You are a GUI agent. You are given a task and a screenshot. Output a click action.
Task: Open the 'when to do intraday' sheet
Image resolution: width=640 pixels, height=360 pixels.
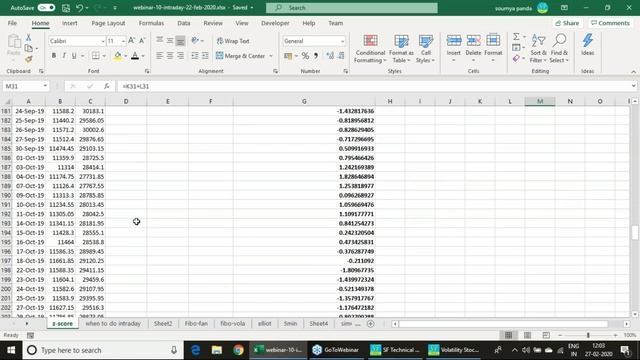(x=113, y=324)
